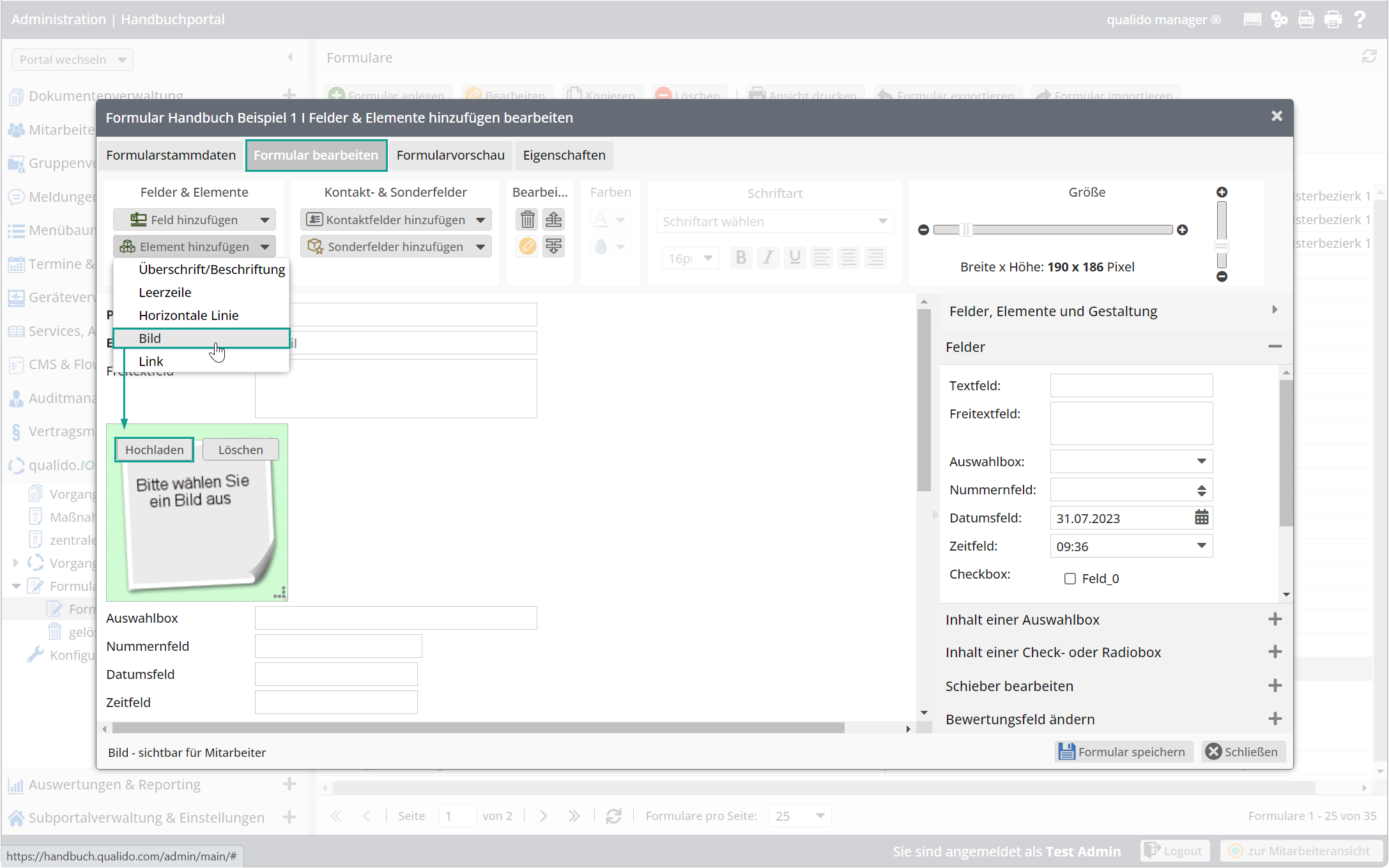This screenshot has height=868, width=1389.
Task: Toggle italic text formatting
Action: pyautogui.click(x=768, y=257)
